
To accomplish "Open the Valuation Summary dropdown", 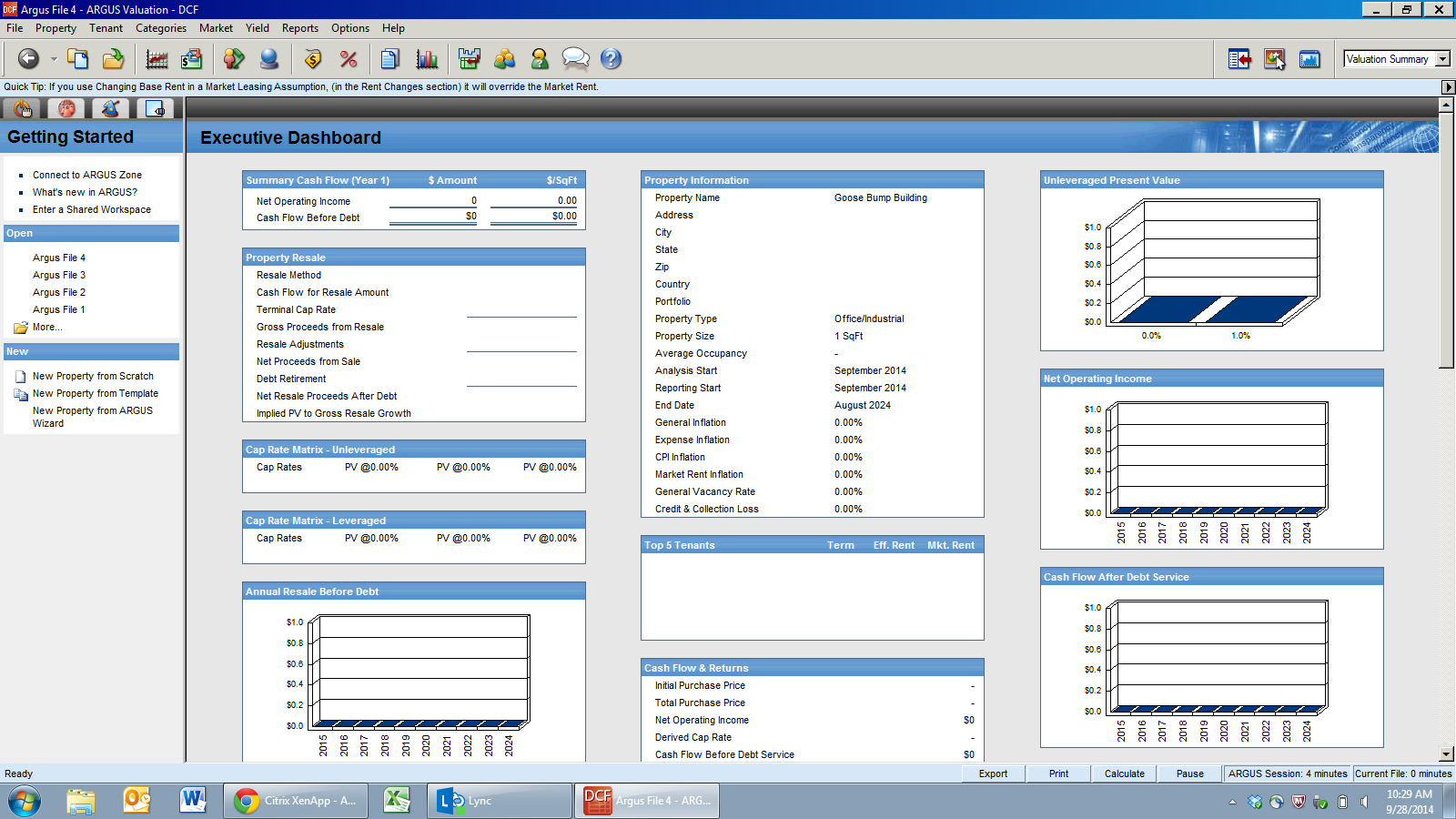I will pyautogui.click(x=1442, y=59).
